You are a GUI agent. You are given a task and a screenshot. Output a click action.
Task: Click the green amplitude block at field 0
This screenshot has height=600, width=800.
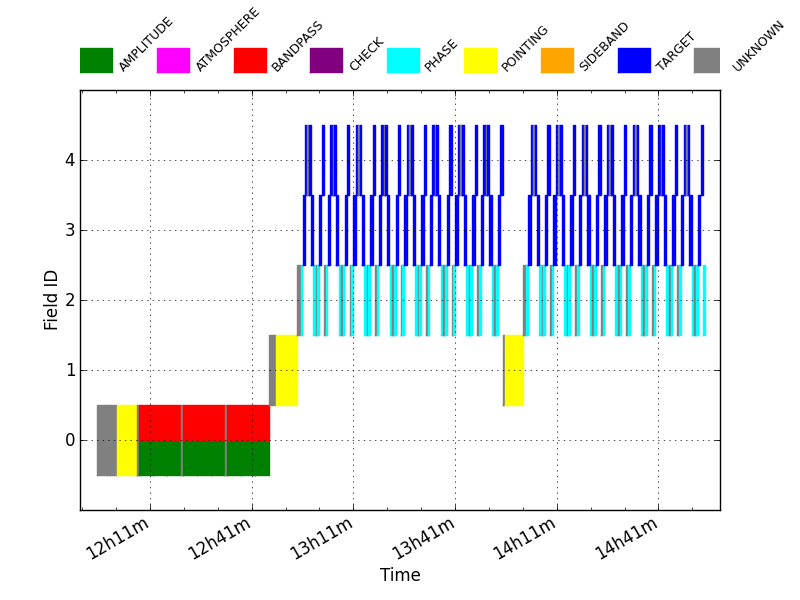tap(204, 458)
